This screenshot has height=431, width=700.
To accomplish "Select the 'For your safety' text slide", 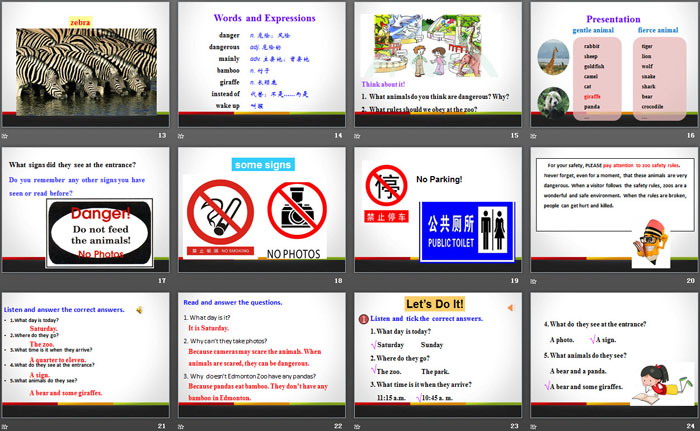I will pos(614,210).
